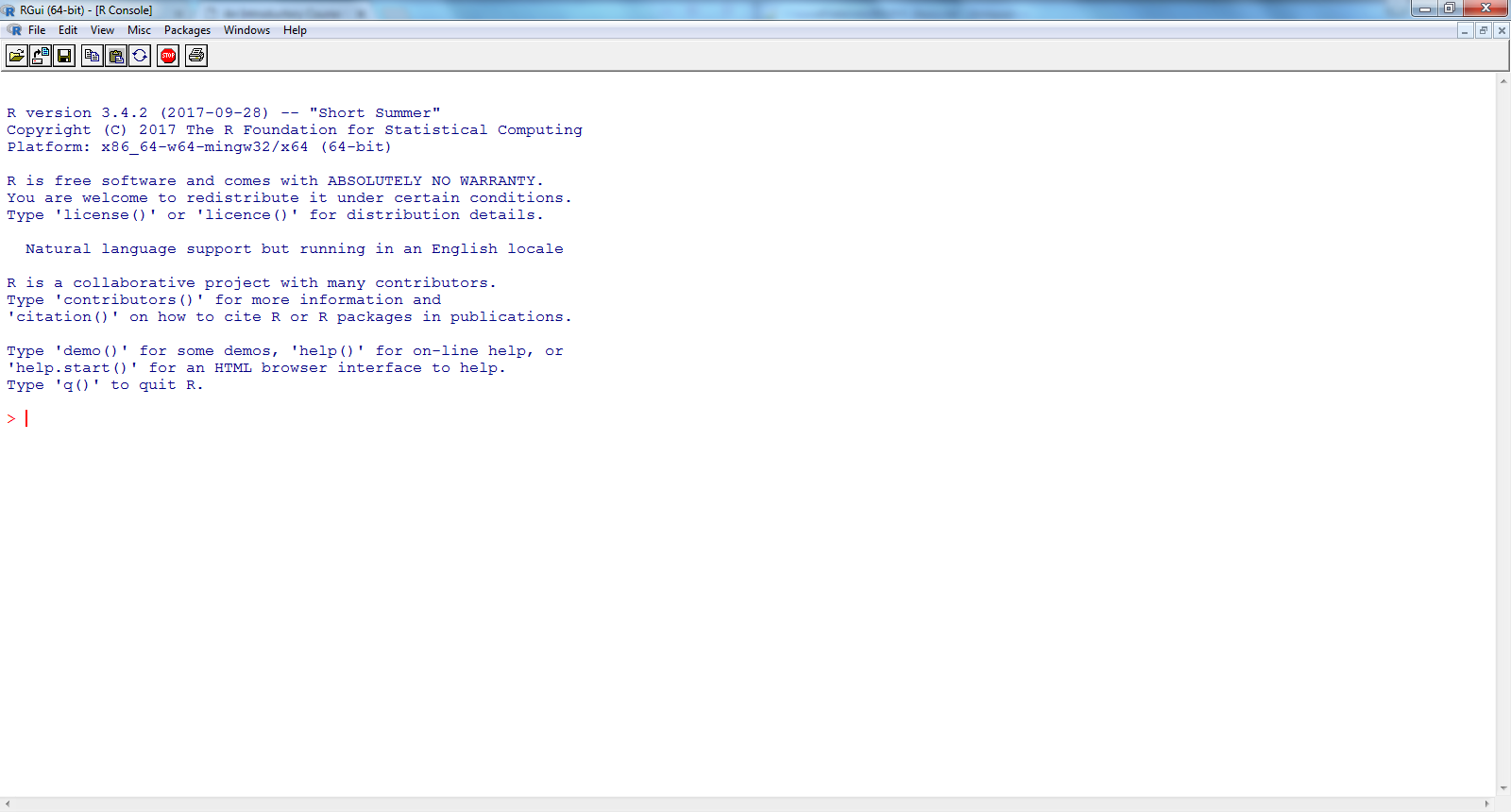1511x812 pixels.
Task: Click the vertical scrollbar up arrow
Action: pos(1503,81)
